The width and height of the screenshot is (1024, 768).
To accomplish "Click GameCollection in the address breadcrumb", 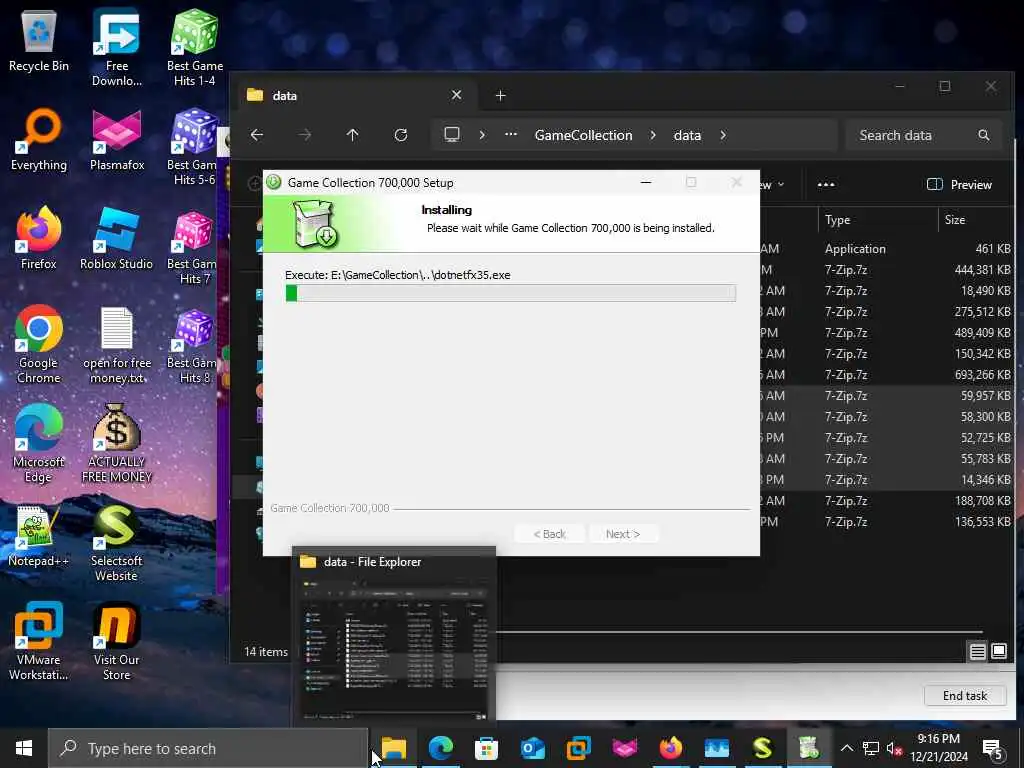I will click(x=583, y=135).
